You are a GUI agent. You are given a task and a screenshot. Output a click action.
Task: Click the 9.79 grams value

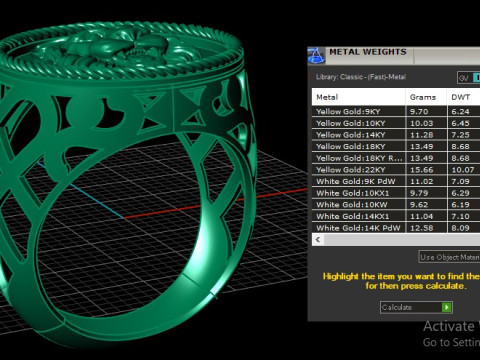419,193
